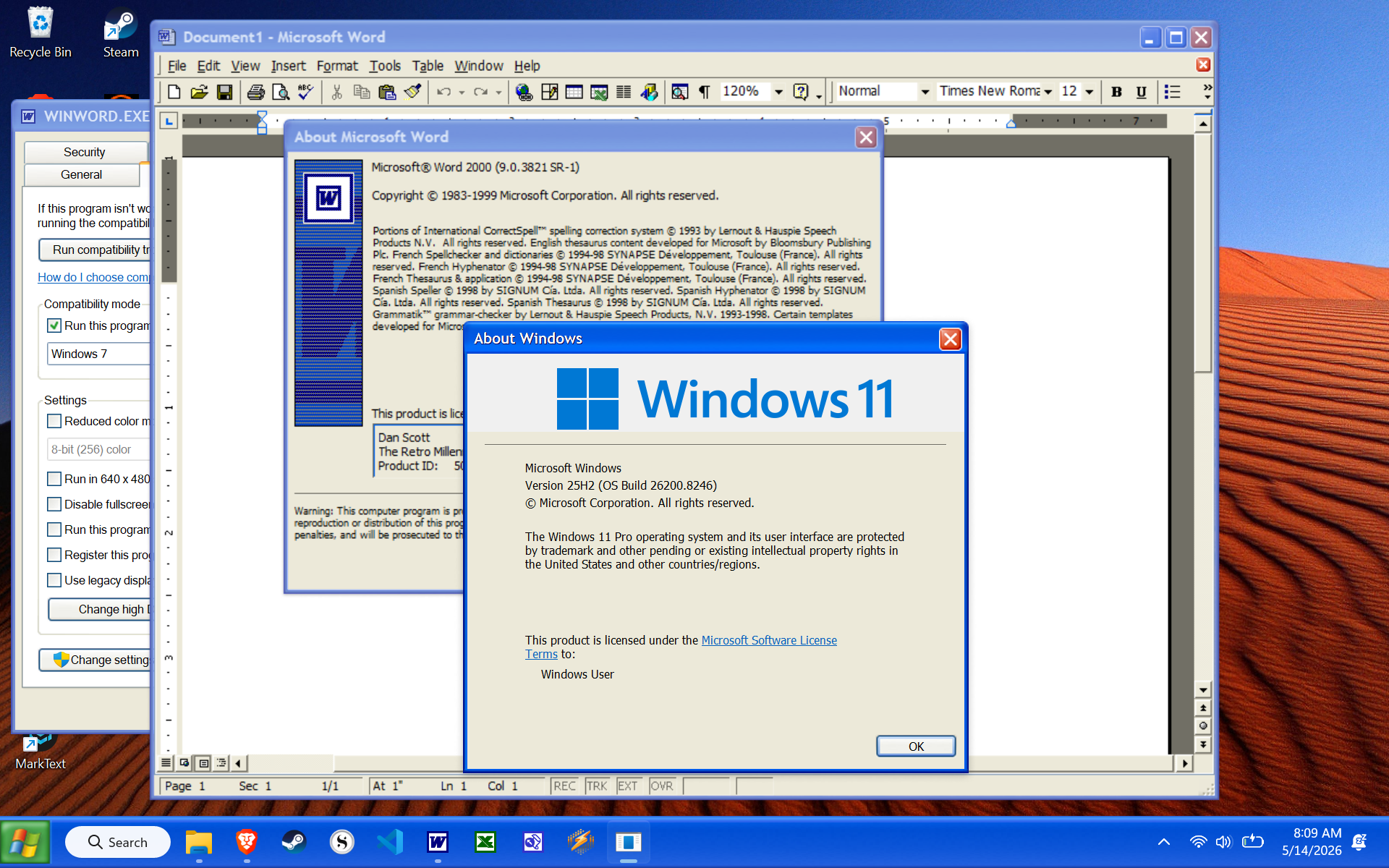The image size is (1389, 868).
Task: Create a new blank document in Word
Action: pos(174,92)
